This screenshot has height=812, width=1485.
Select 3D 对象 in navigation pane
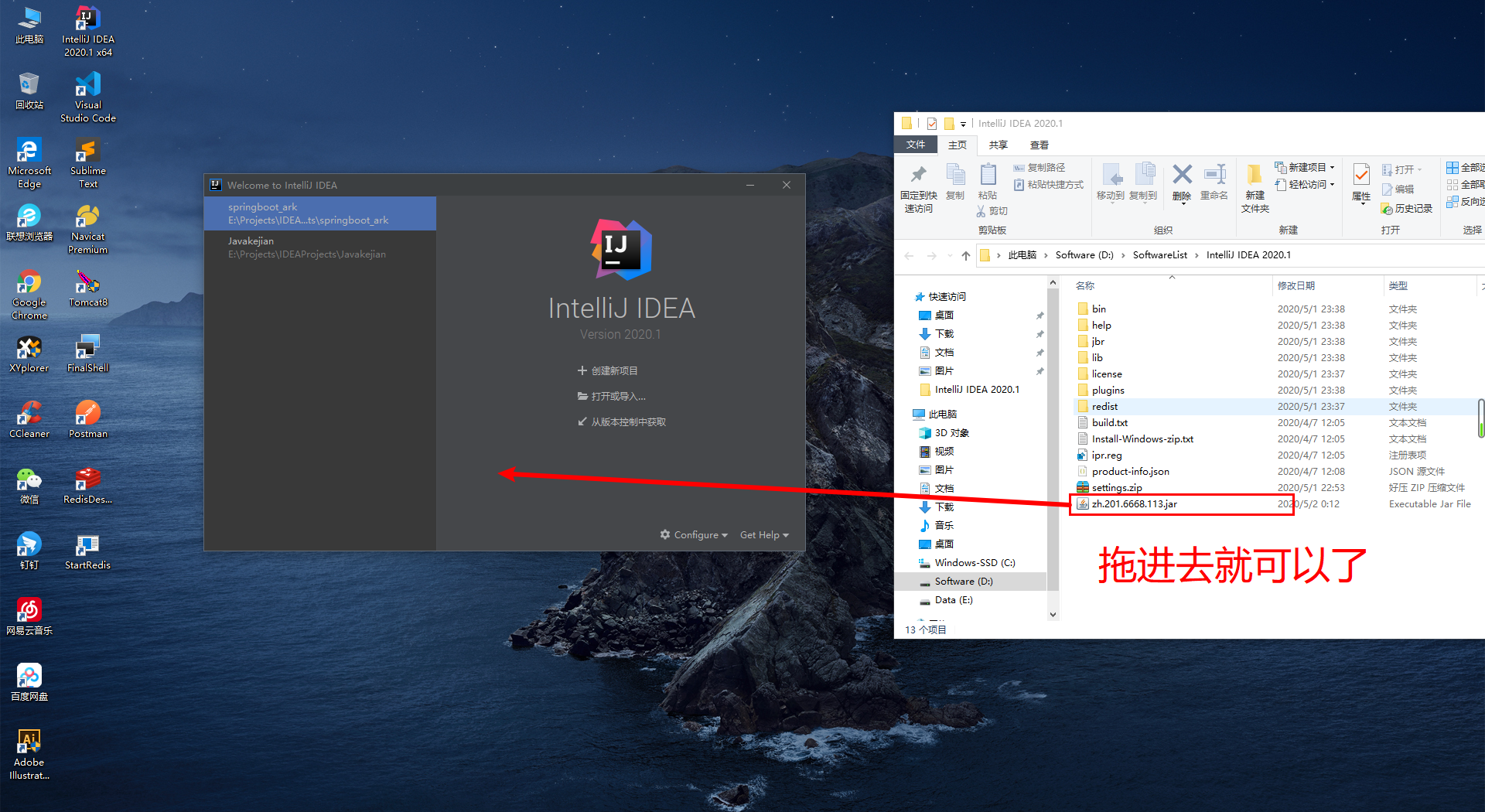tap(970, 433)
